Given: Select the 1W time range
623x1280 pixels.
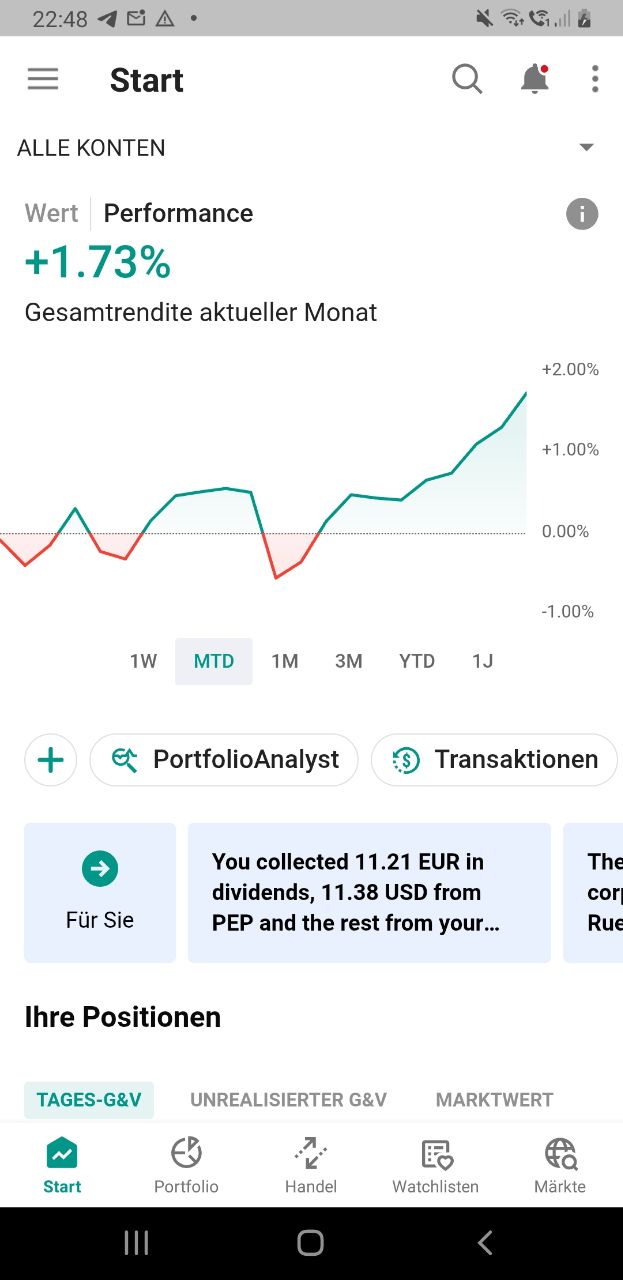Looking at the screenshot, I should [143, 661].
